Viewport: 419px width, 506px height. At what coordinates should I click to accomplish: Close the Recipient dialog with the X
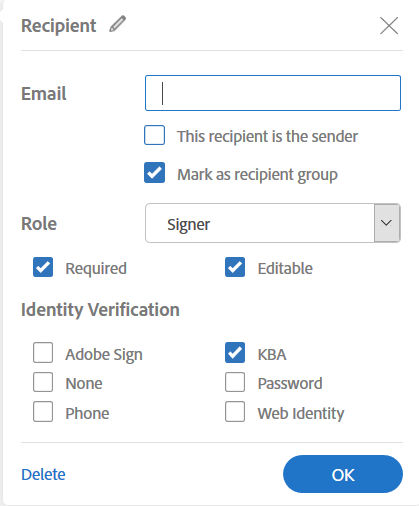coord(389,26)
